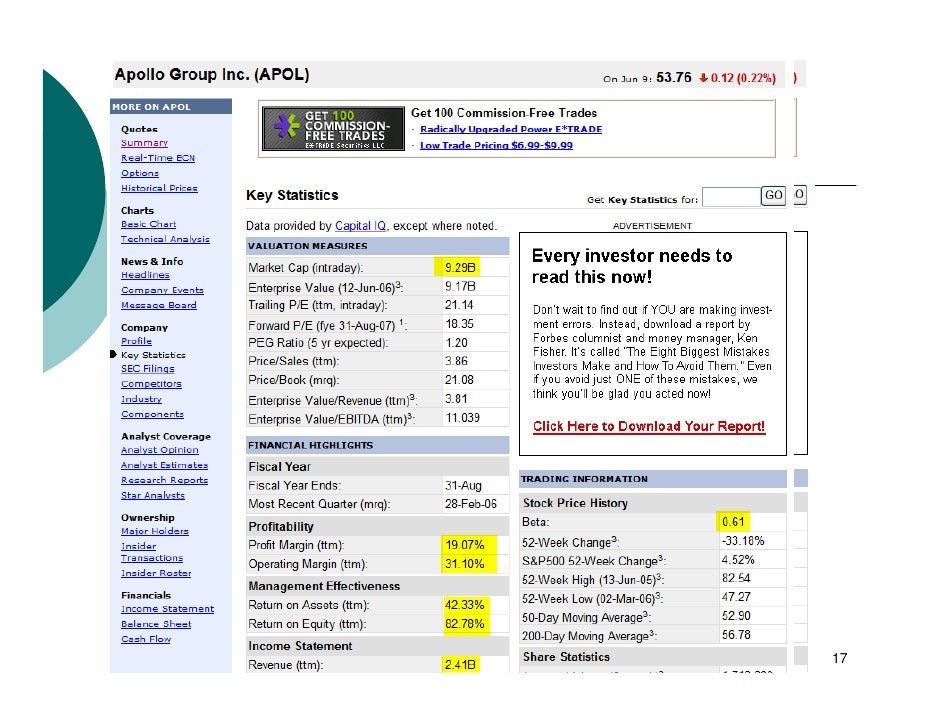Image resolution: width=942 pixels, height=728 pixels.
Task: Select 52-Week High value 82.54
Action: click(x=736, y=578)
